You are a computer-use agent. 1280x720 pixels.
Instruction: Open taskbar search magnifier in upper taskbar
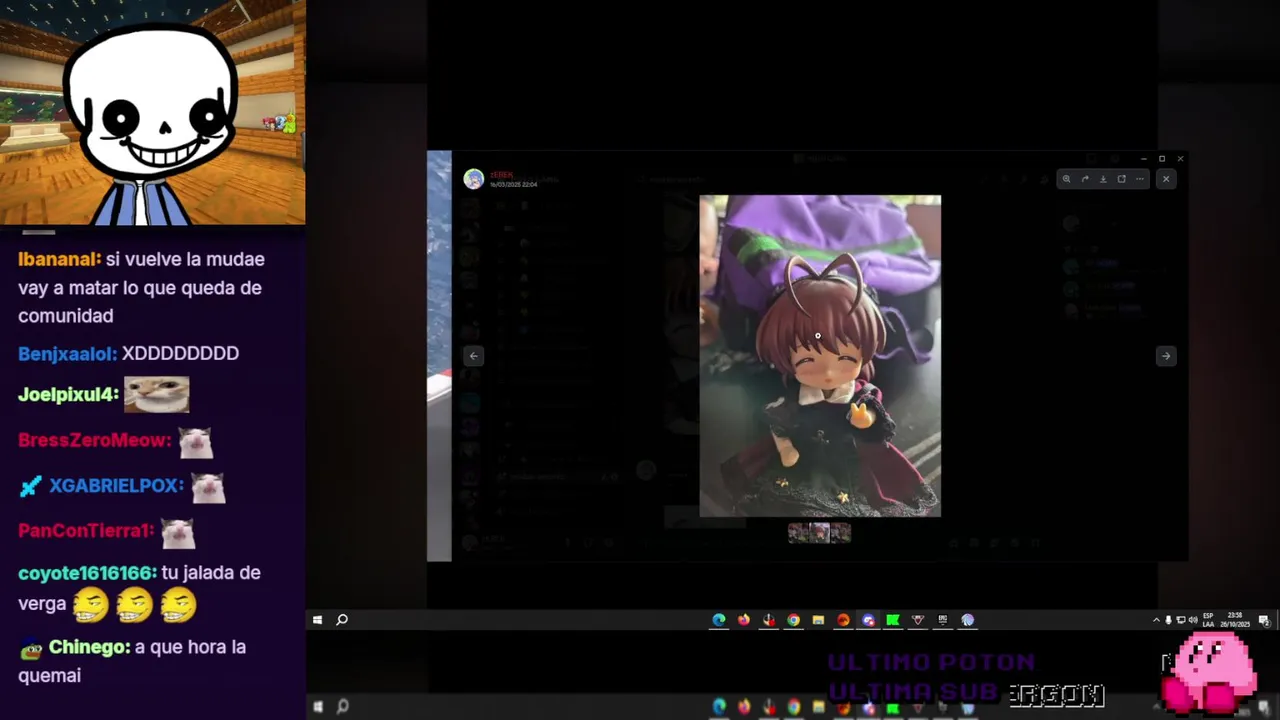point(342,620)
